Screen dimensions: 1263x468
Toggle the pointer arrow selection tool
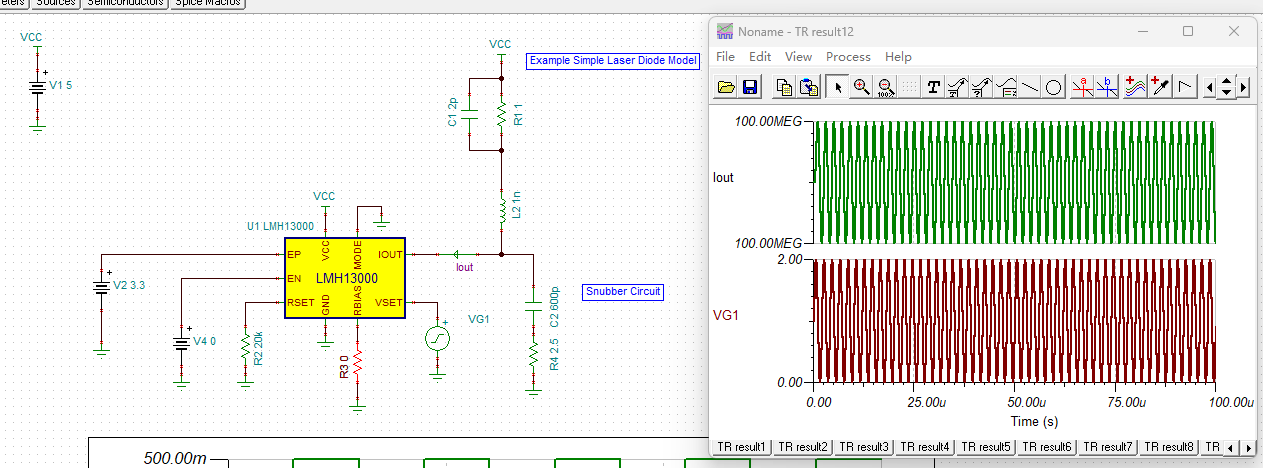tap(838, 87)
